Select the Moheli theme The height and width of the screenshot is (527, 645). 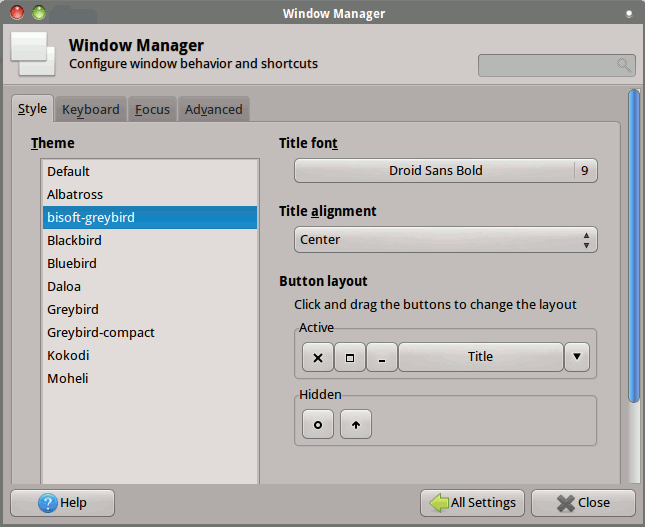click(x=150, y=379)
